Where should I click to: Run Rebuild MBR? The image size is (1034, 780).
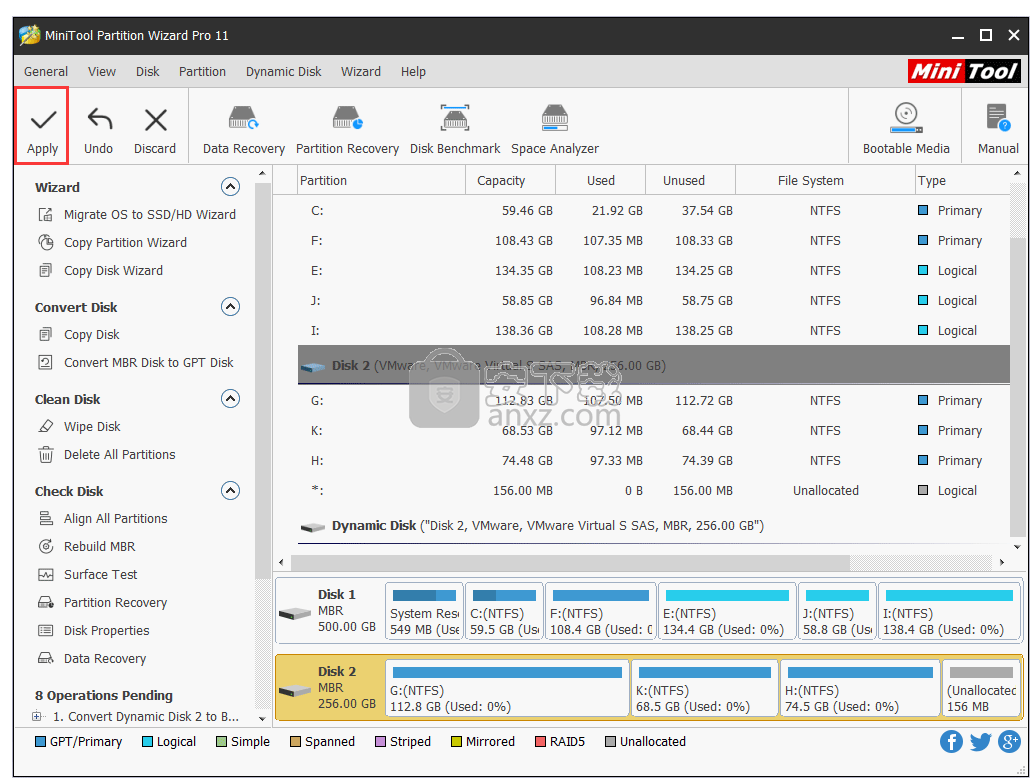pyautogui.click(x=86, y=547)
